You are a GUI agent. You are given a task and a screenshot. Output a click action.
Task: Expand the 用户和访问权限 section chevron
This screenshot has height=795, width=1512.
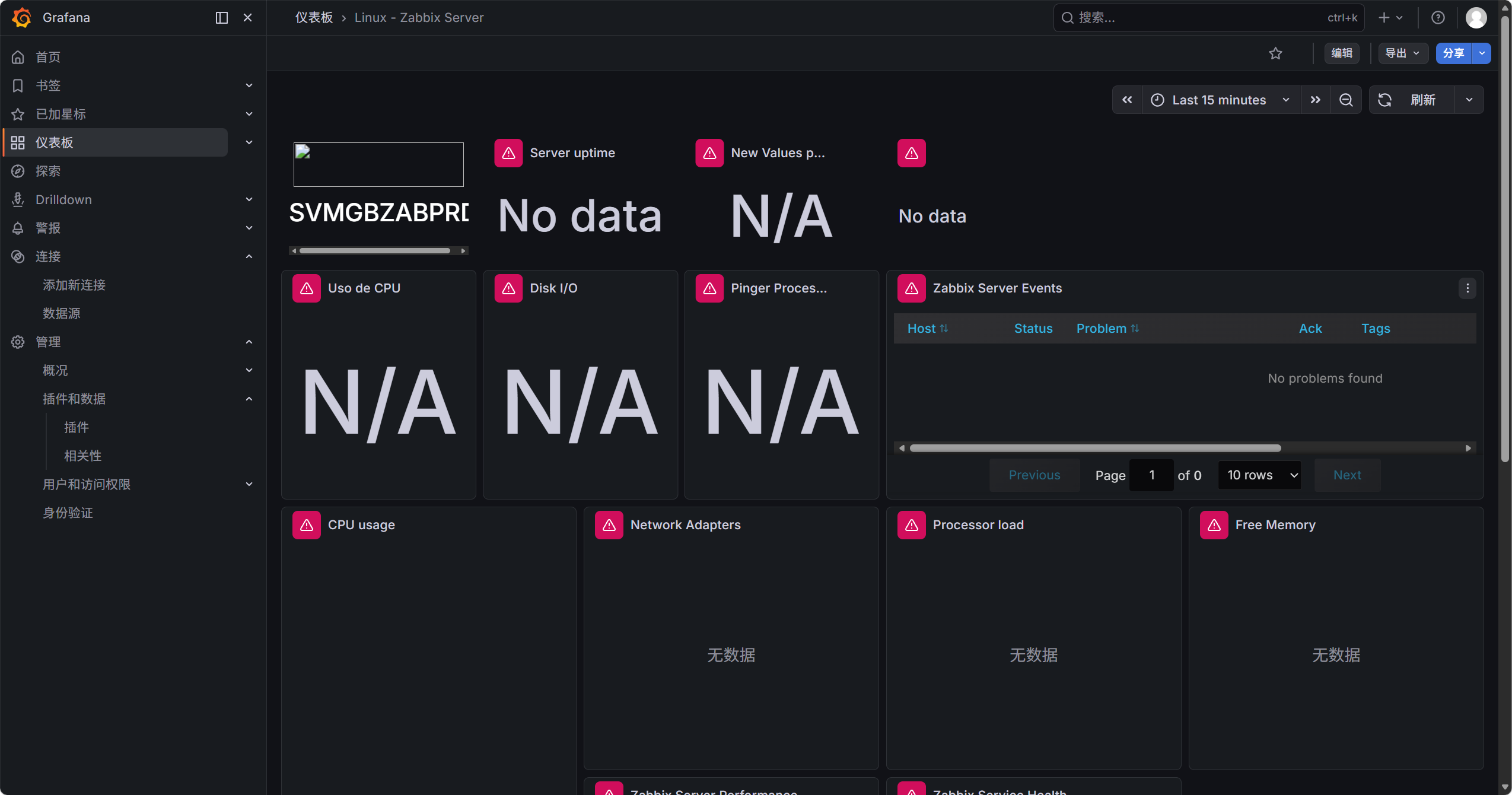(249, 484)
